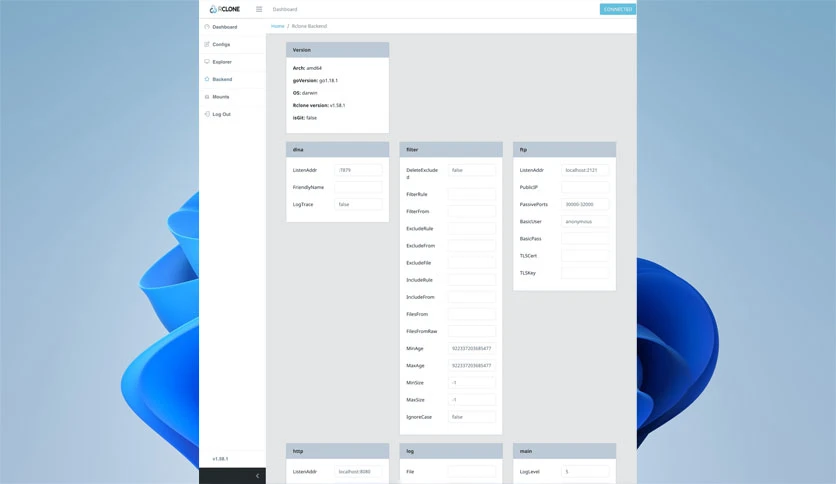This screenshot has width=836, height=484.
Task: Click the OS darwin line
Action: coord(305,93)
